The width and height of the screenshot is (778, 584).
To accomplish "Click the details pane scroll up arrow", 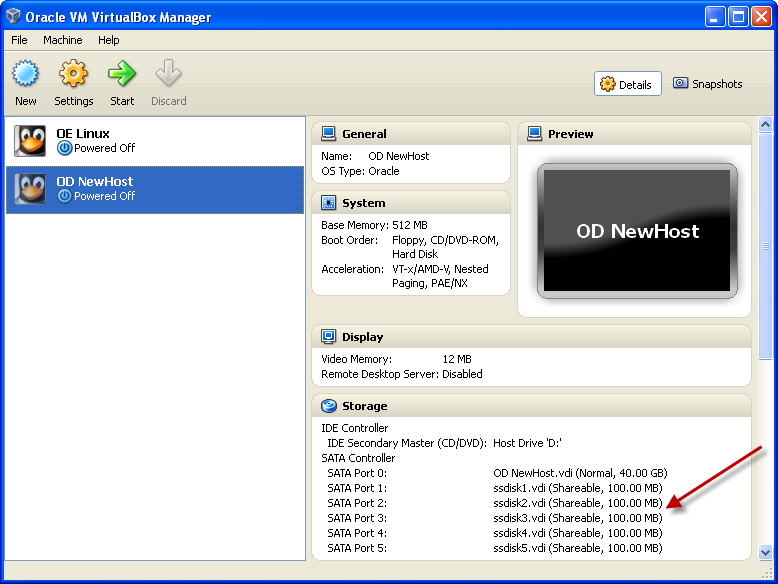I will [x=766, y=124].
